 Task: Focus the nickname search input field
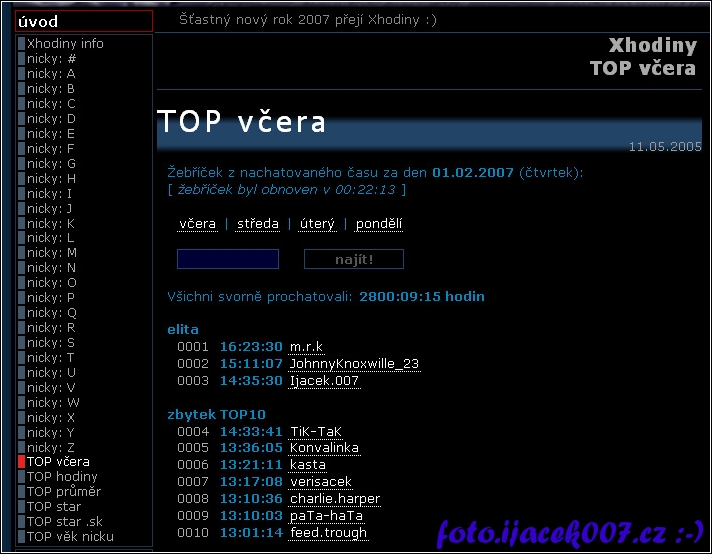click(228, 260)
